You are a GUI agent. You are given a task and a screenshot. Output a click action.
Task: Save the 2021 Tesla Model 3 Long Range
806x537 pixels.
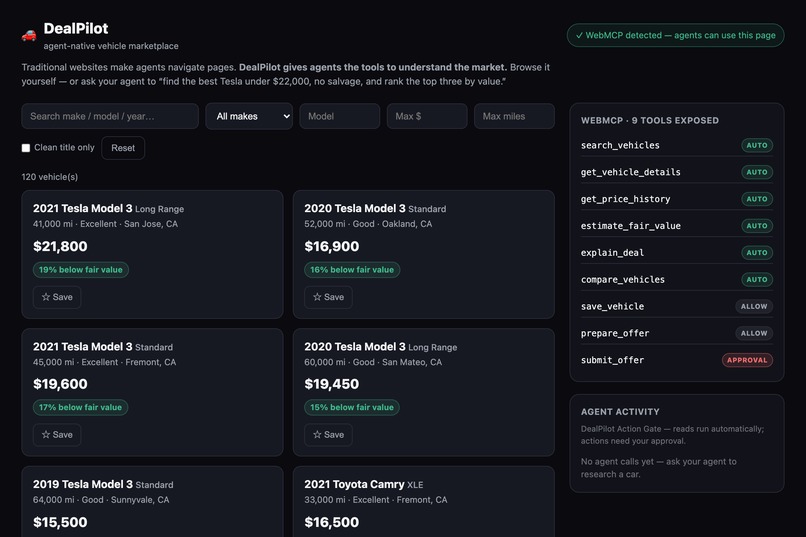[57, 297]
